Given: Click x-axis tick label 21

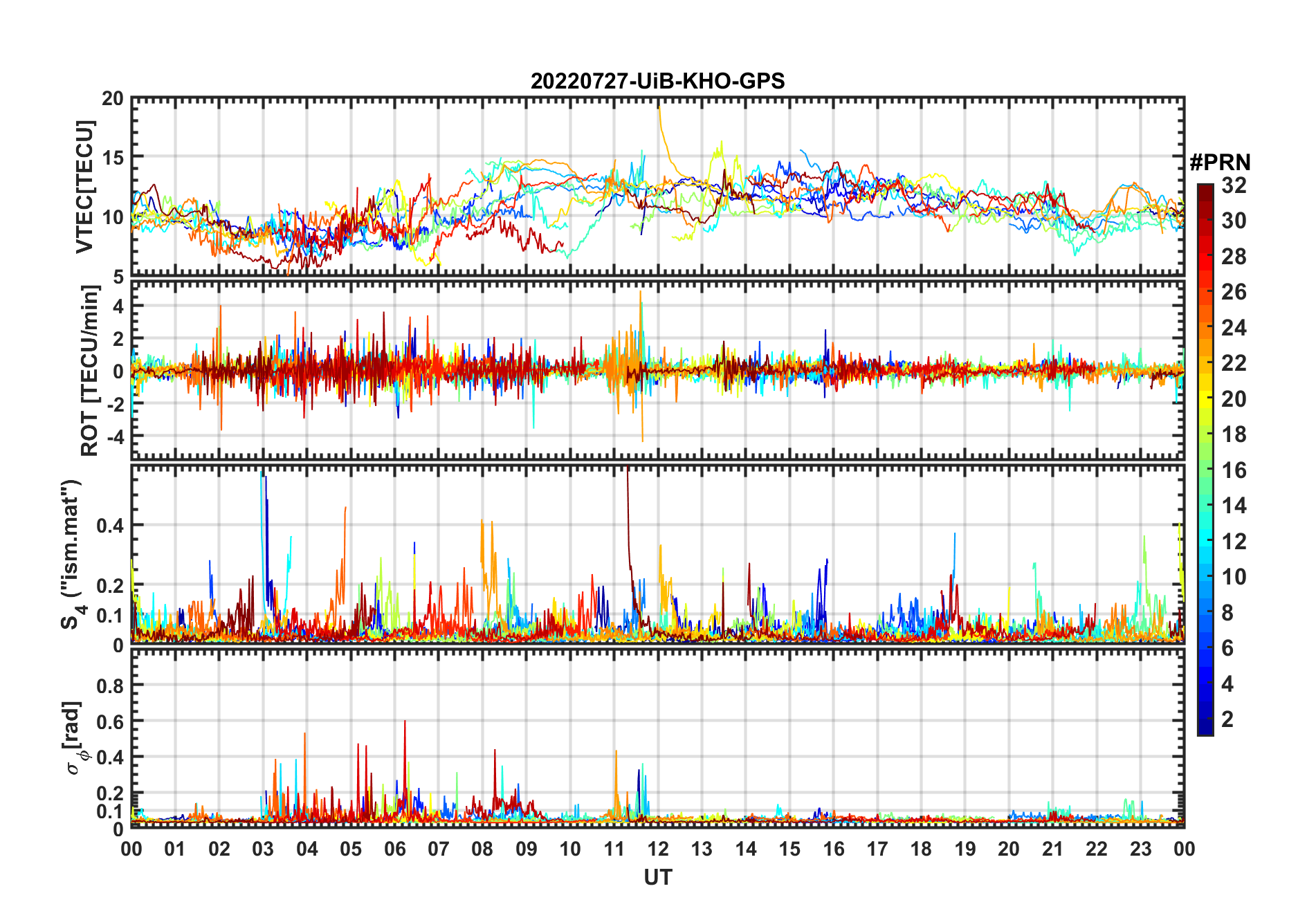Looking at the screenshot, I should point(1052,849).
